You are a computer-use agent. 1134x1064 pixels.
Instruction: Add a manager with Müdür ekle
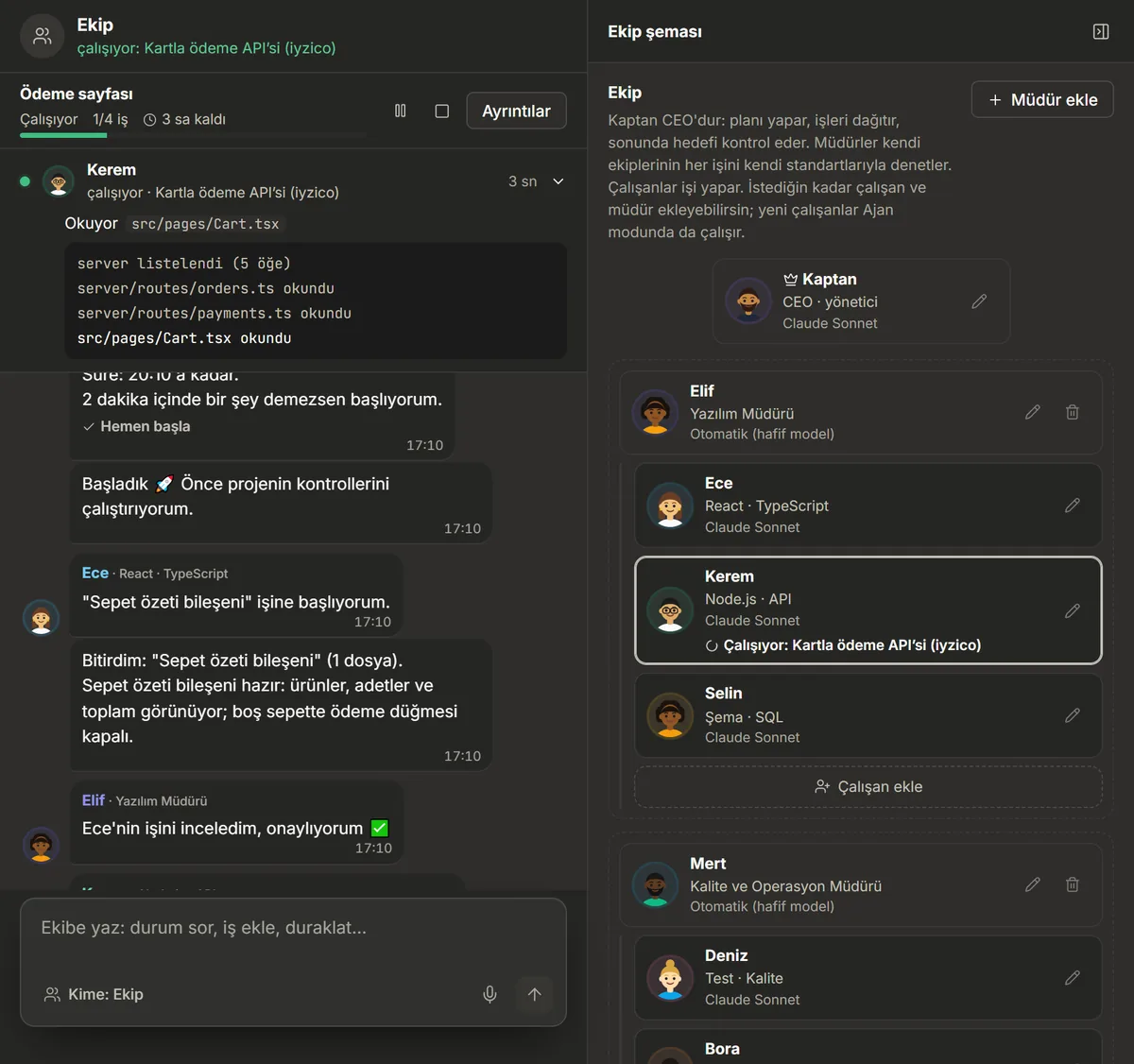(1042, 99)
